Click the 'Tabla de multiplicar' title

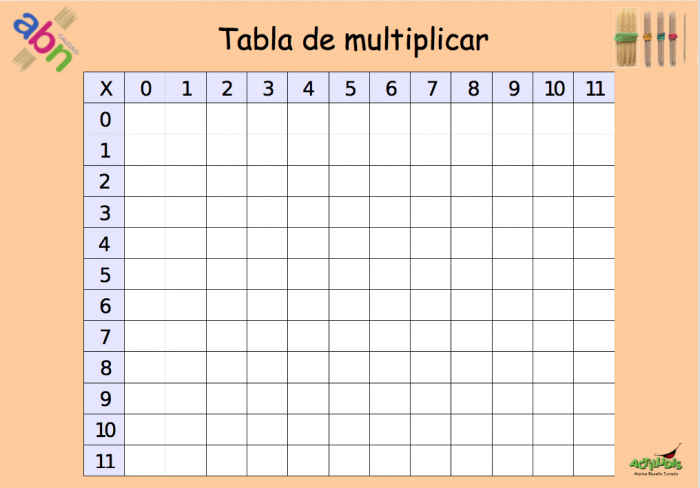tap(353, 40)
